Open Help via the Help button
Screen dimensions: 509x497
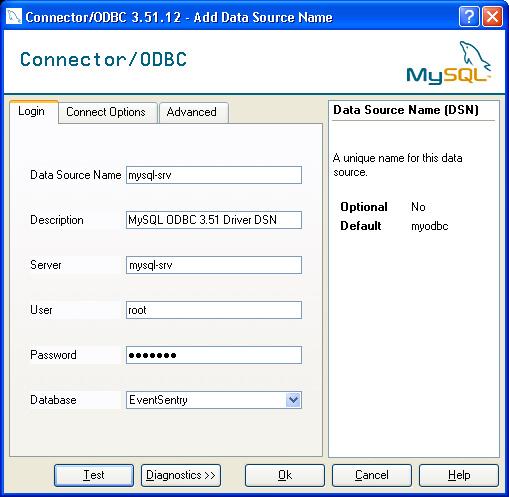pyautogui.click(x=459, y=475)
